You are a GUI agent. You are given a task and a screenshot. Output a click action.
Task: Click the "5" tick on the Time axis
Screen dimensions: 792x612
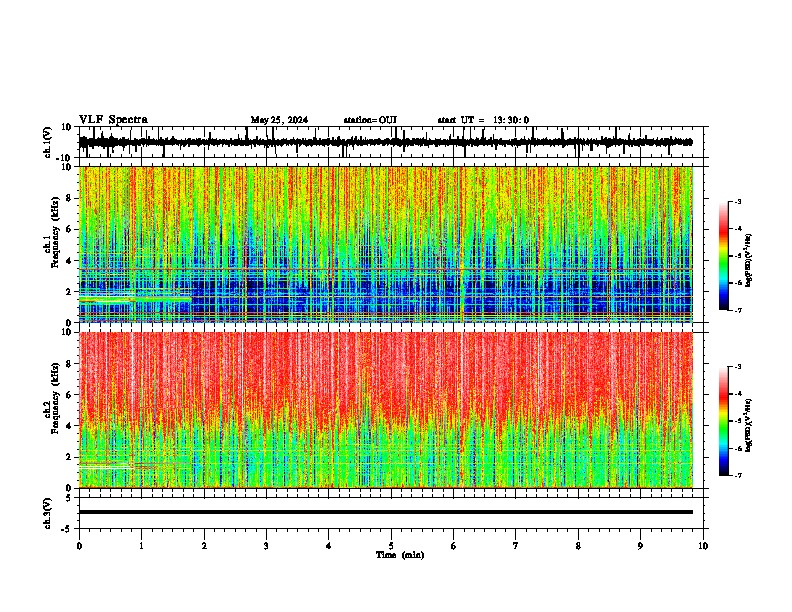point(391,546)
